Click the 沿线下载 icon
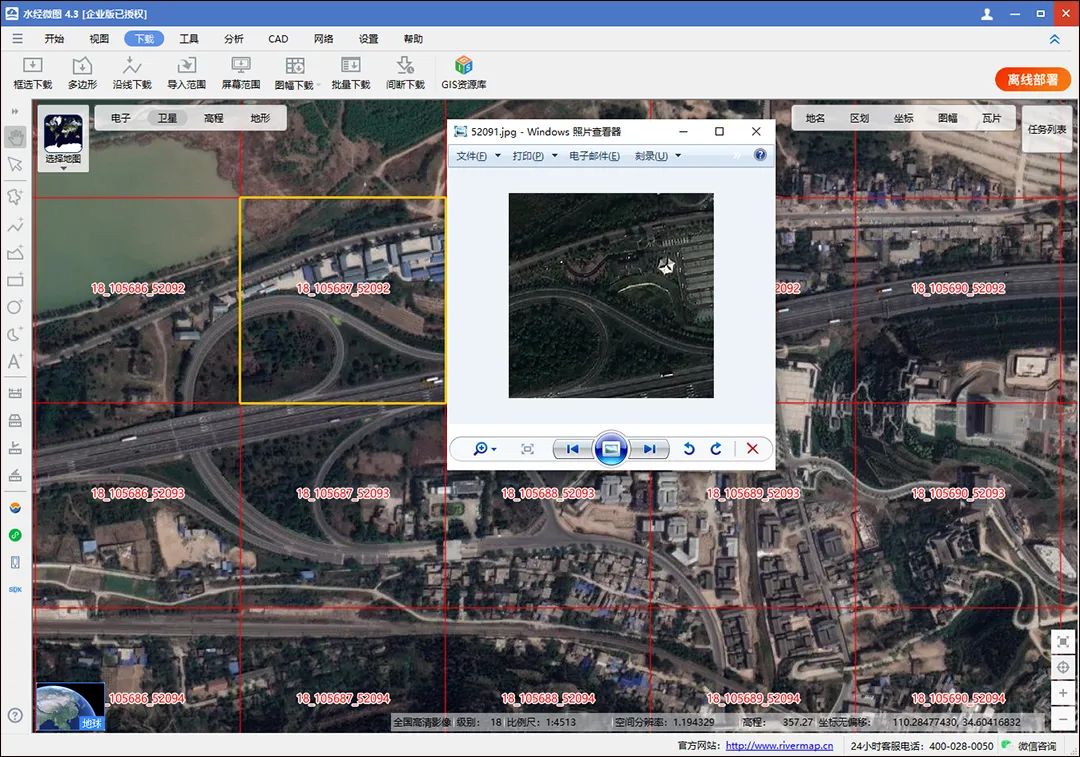The width and height of the screenshot is (1080, 757). (132, 73)
